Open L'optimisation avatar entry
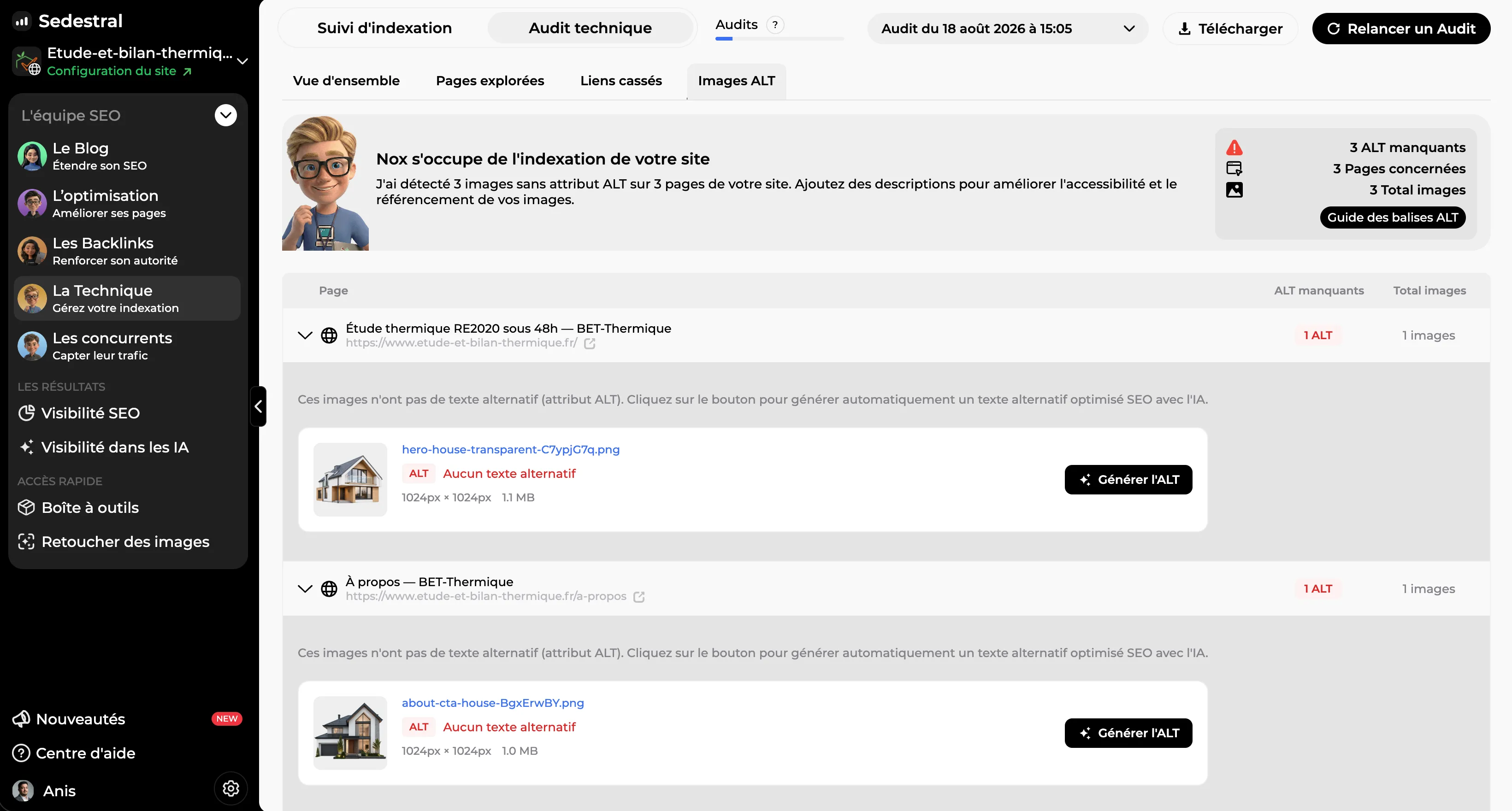1512x811 pixels. [x=127, y=204]
